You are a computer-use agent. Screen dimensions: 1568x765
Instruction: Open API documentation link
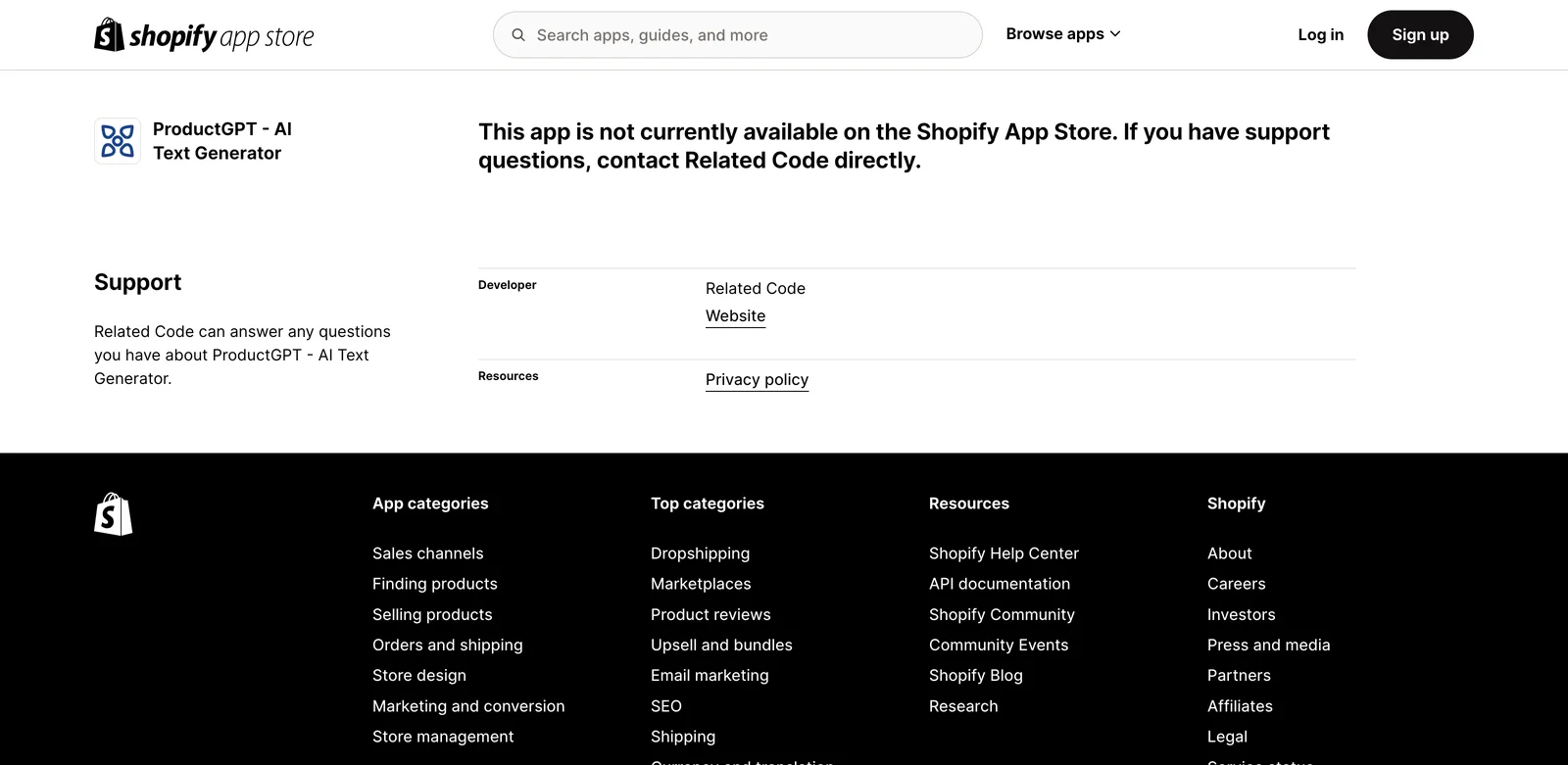[x=1000, y=584]
